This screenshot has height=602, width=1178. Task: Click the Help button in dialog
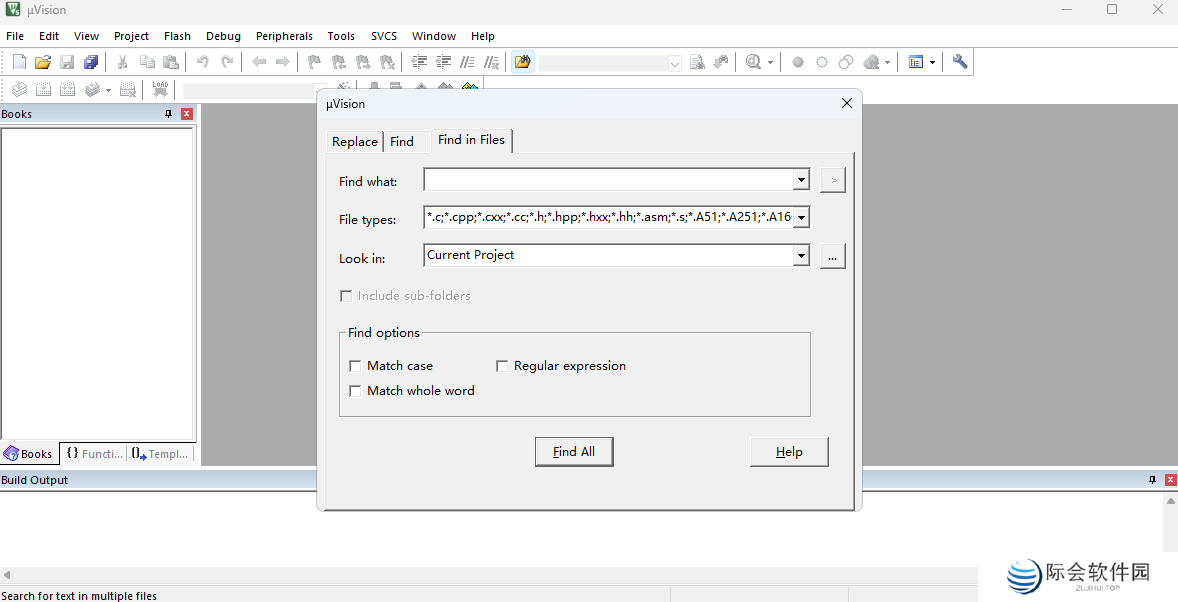point(789,452)
